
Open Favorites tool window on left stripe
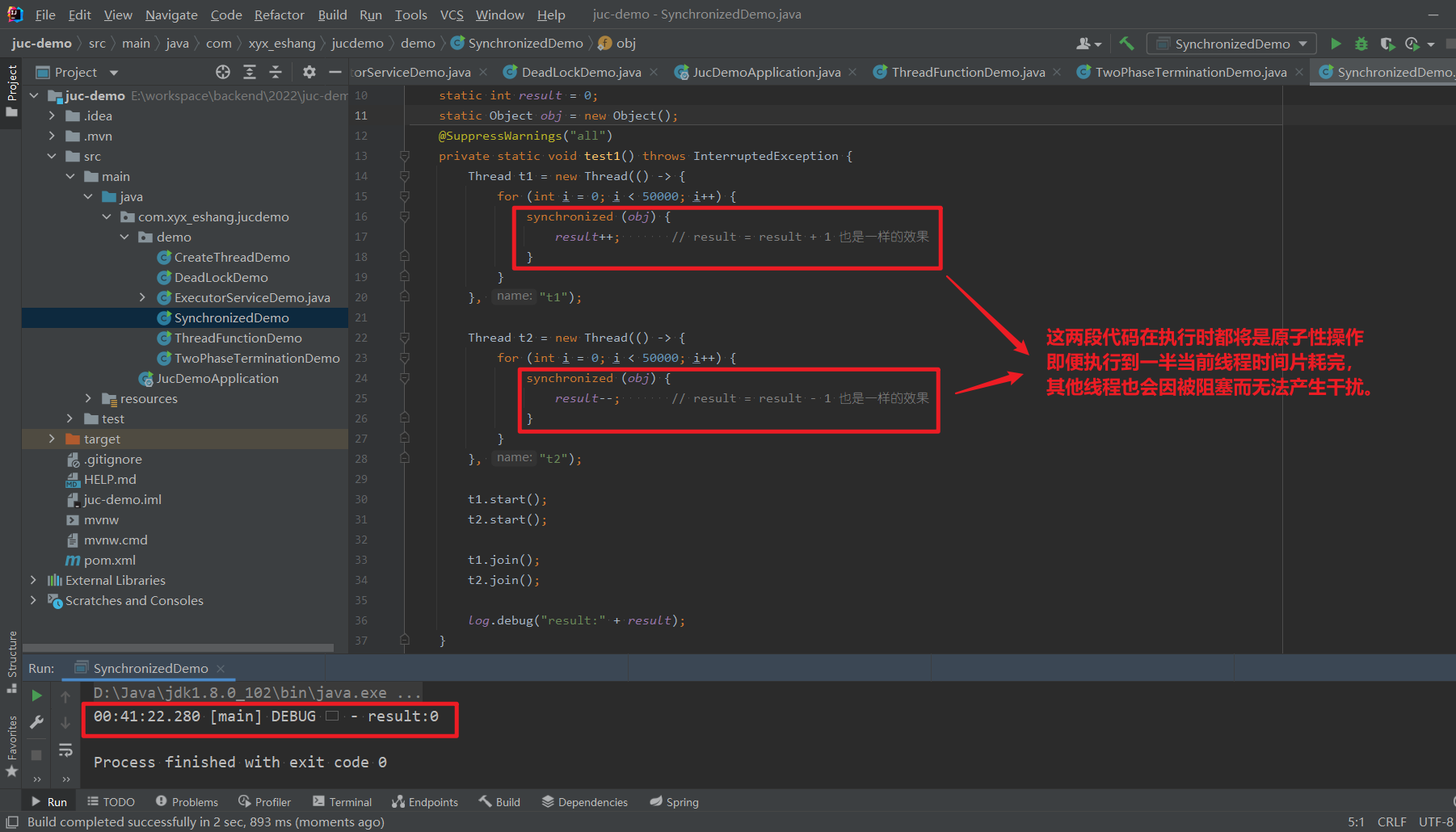coord(11,746)
